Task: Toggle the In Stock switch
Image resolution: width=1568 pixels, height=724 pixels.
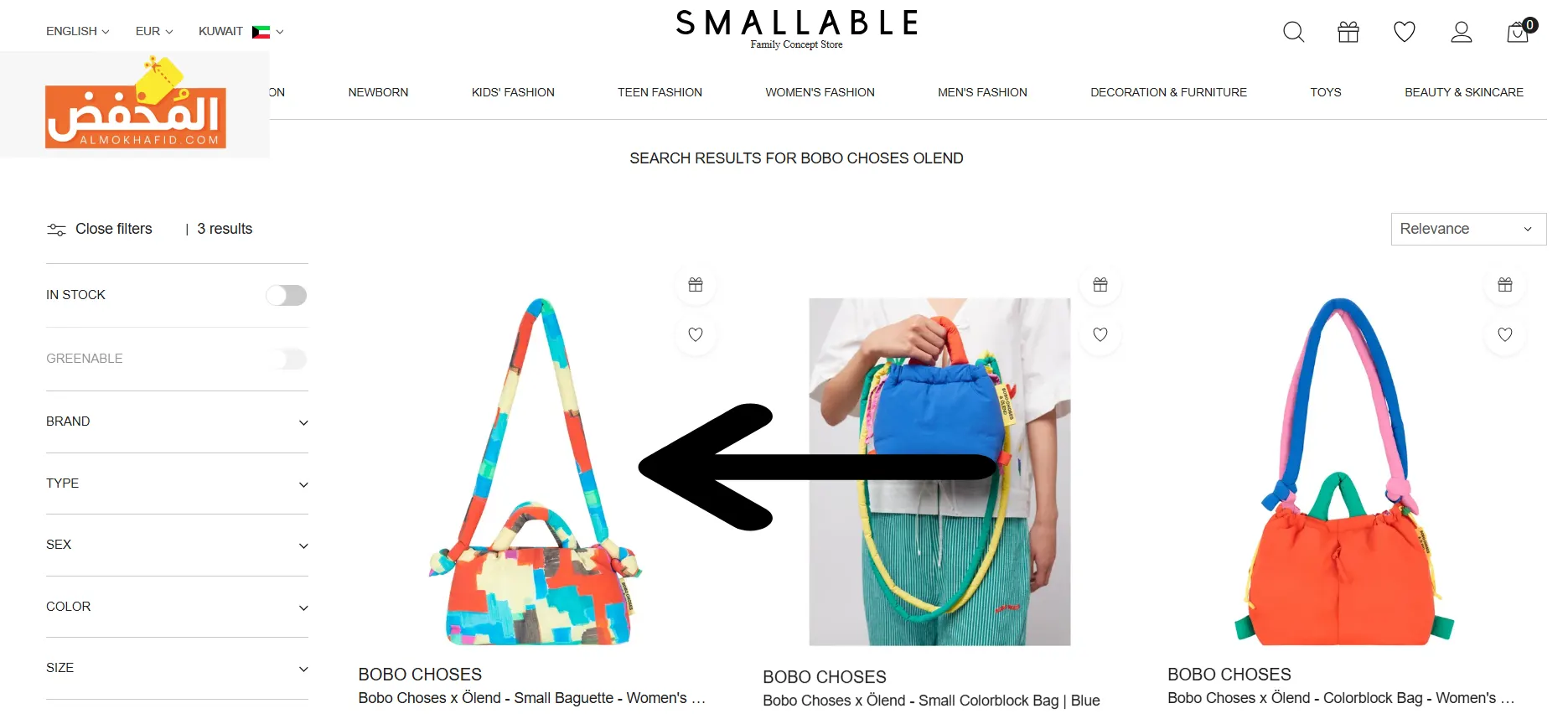Action: pyautogui.click(x=287, y=295)
